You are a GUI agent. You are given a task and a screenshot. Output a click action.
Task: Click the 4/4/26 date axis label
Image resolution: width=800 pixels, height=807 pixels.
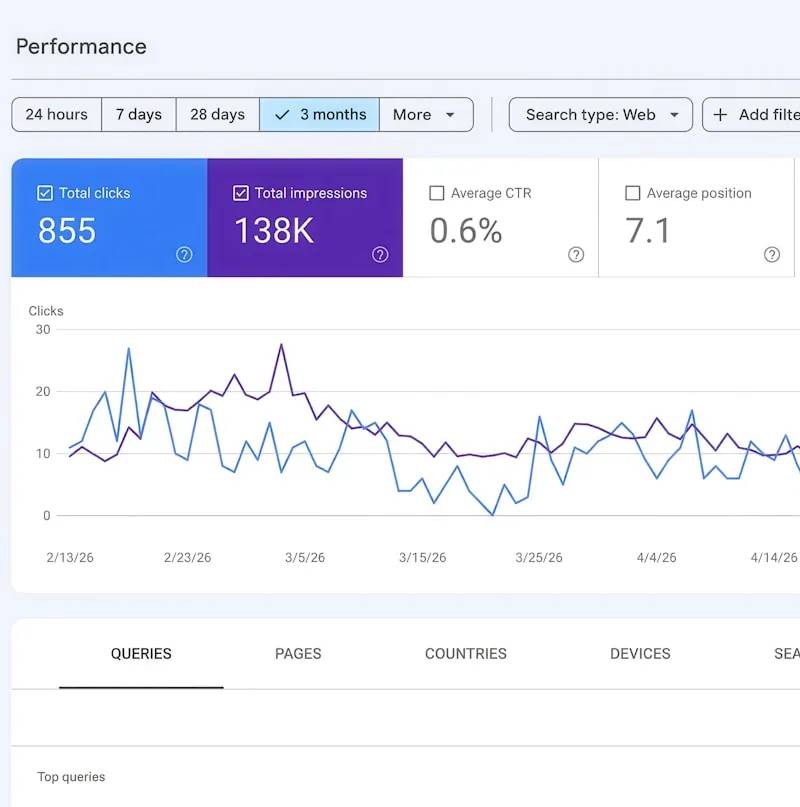(656, 557)
